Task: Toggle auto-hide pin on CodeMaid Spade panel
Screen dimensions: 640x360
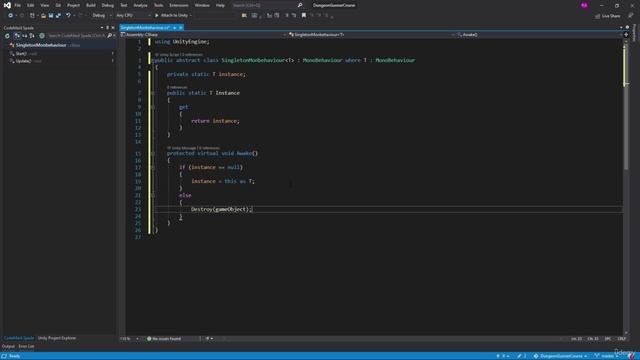Action: tap(108, 28)
